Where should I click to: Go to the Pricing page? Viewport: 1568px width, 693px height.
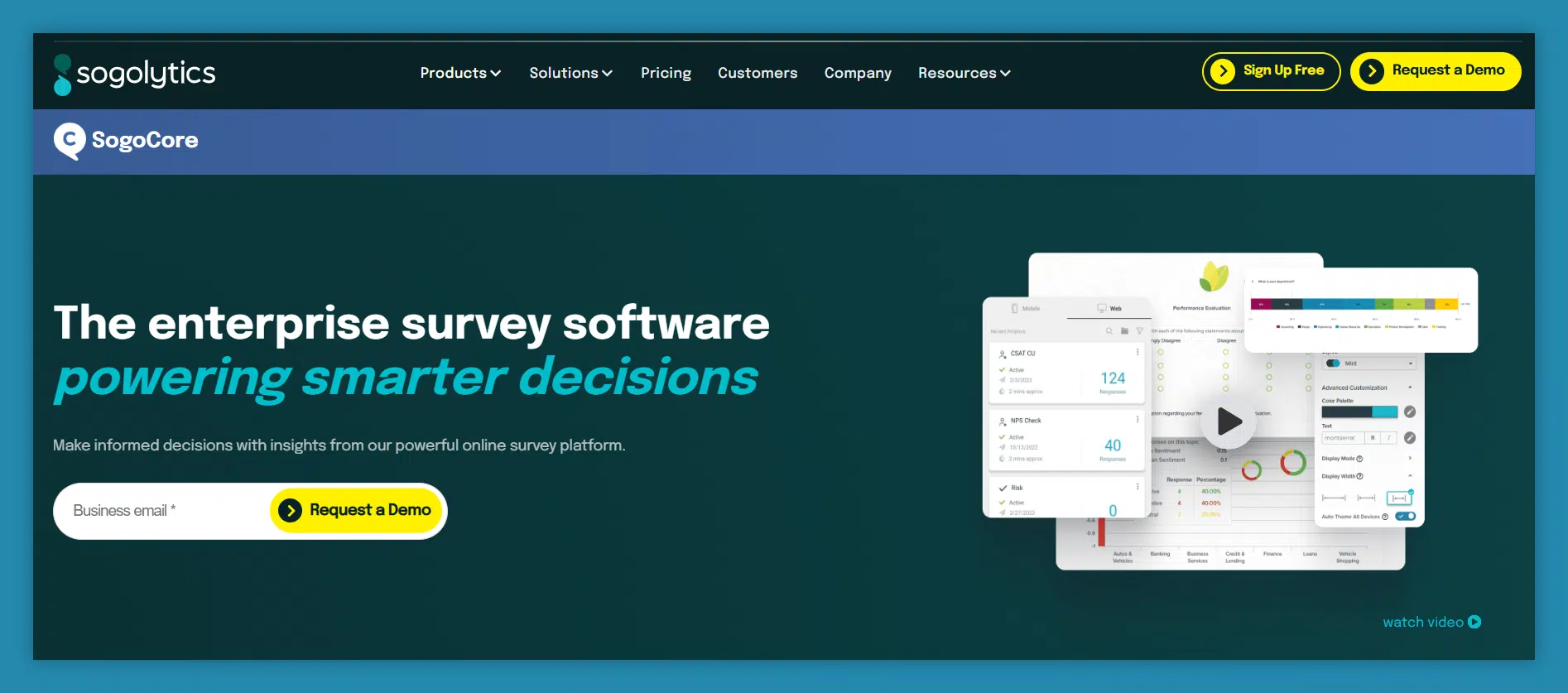tap(666, 73)
